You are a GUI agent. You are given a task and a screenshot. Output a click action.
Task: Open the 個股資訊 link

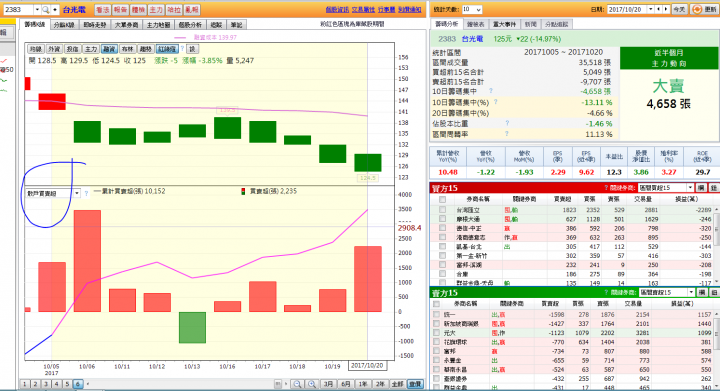click(337, 10)
